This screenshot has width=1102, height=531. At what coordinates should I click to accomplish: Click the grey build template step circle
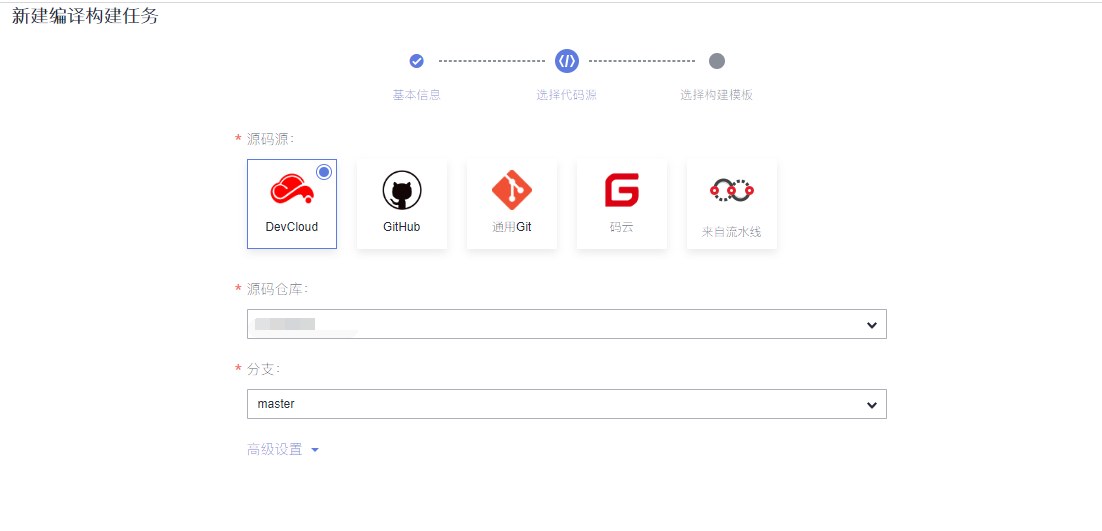[x=717, y=61]
